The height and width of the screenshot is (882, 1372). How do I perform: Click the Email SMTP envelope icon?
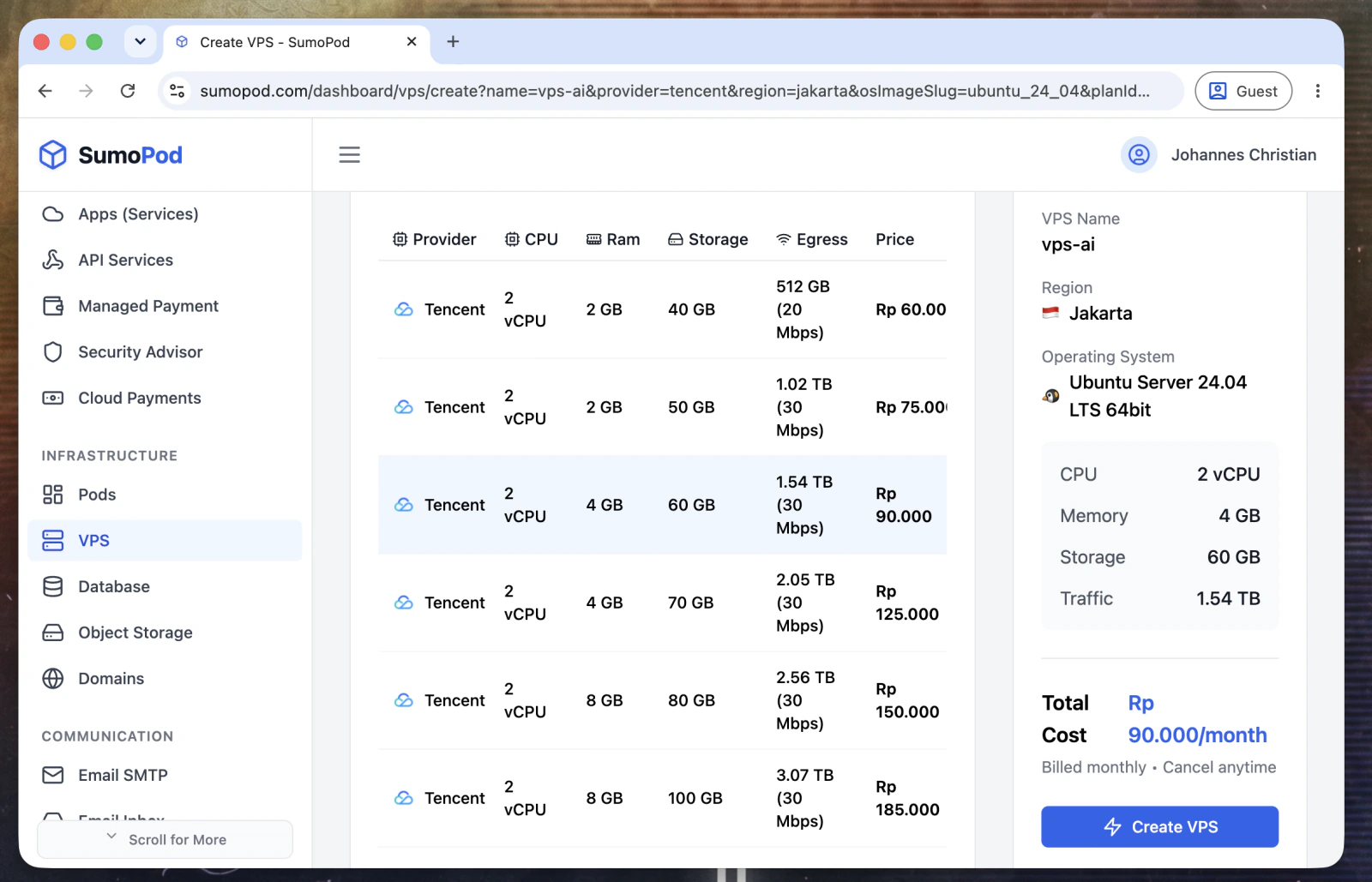(53, 775)
